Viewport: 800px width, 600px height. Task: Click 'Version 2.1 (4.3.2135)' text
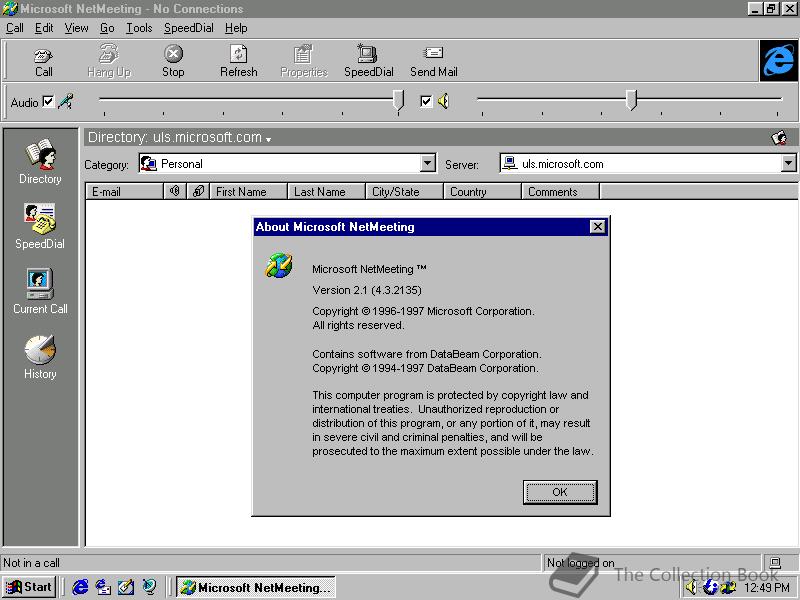[x=367, y=290]
